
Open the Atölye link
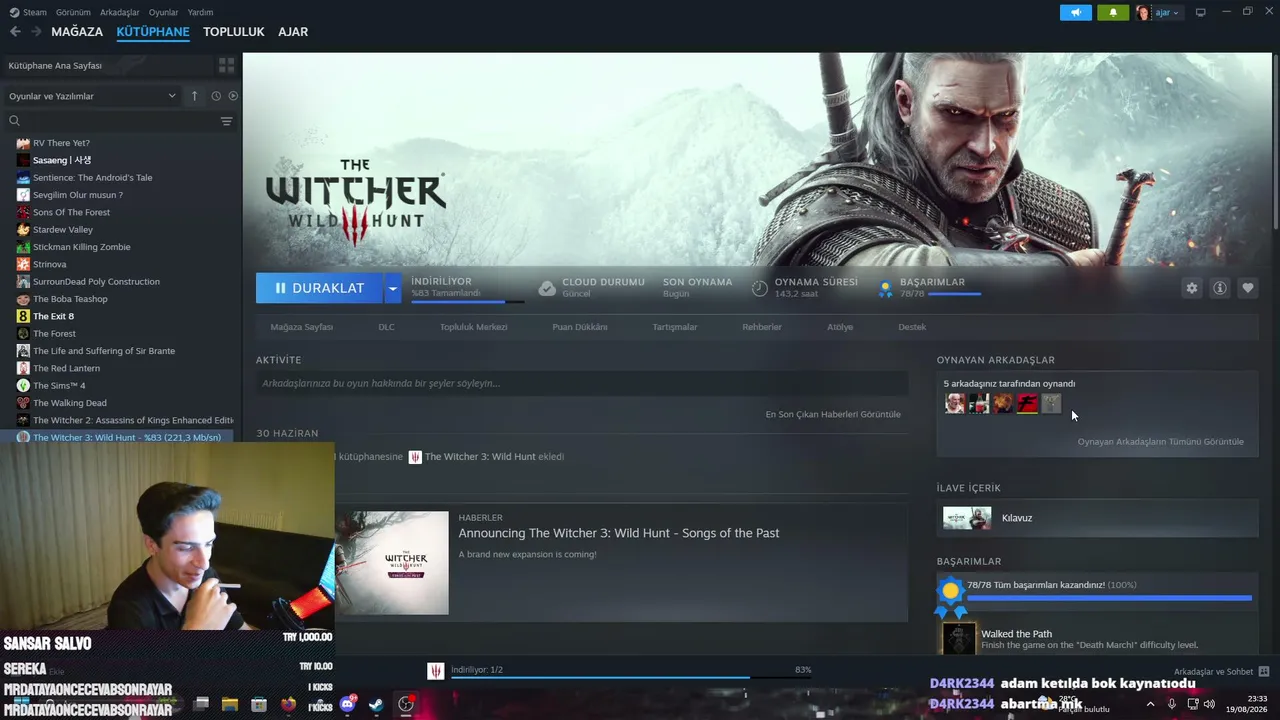840,327
